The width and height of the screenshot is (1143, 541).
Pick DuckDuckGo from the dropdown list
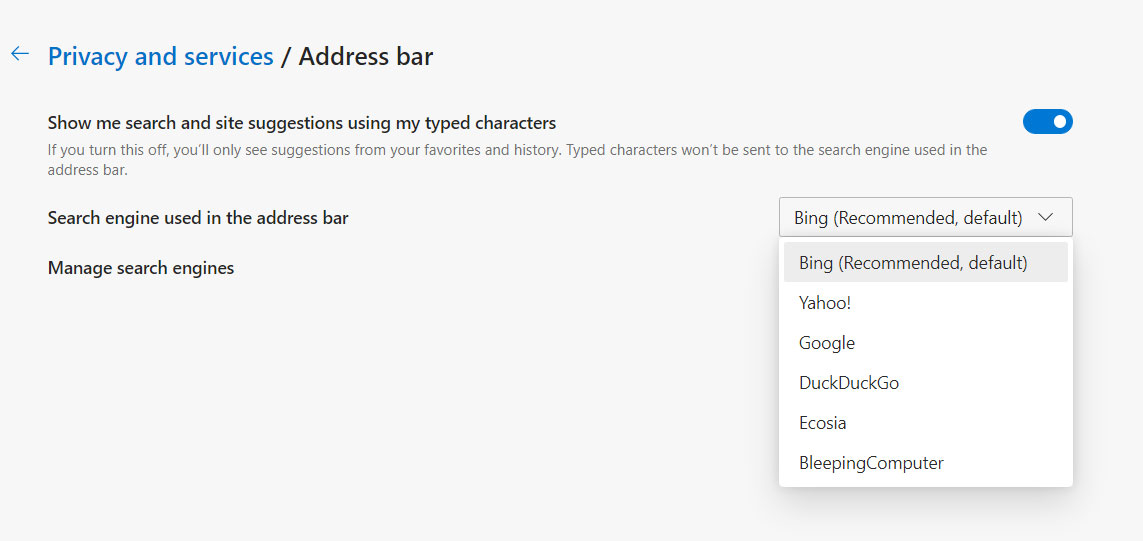click(x=926, y=383)
